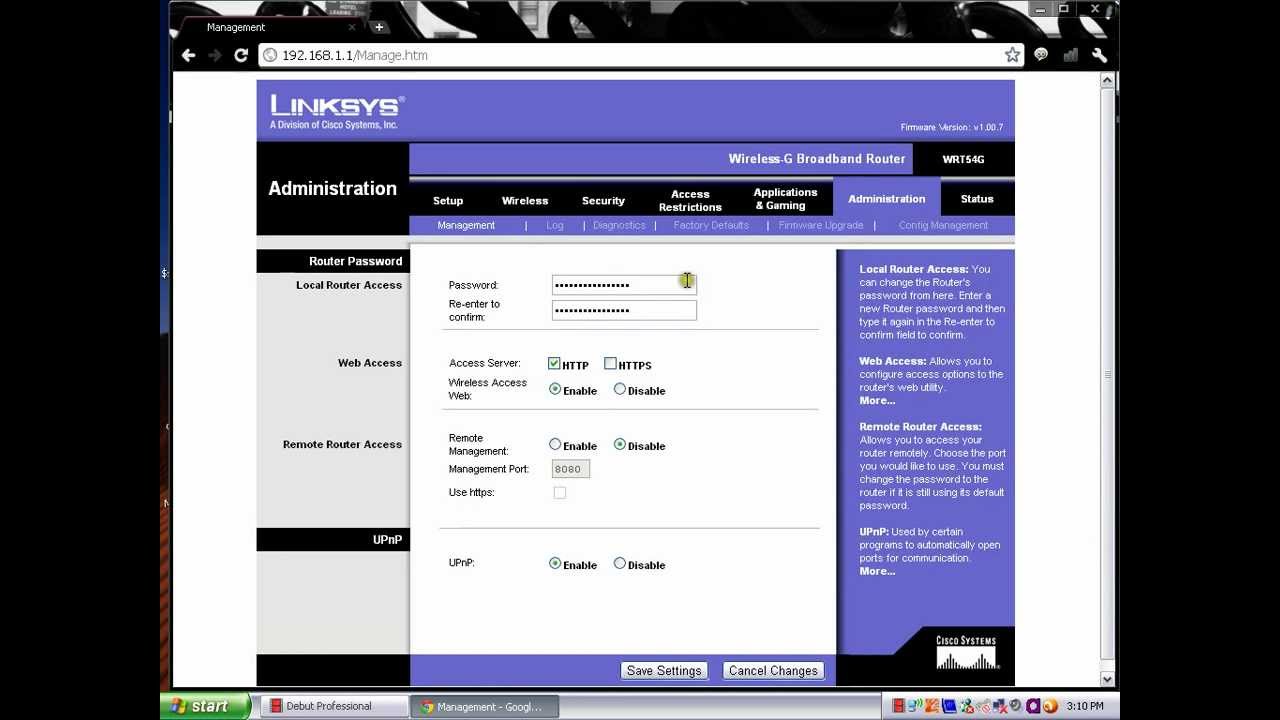Viewport: 1280px width, 720px height.
Task: Open the Chrome wrench menu
Action: pos(1100,55)
